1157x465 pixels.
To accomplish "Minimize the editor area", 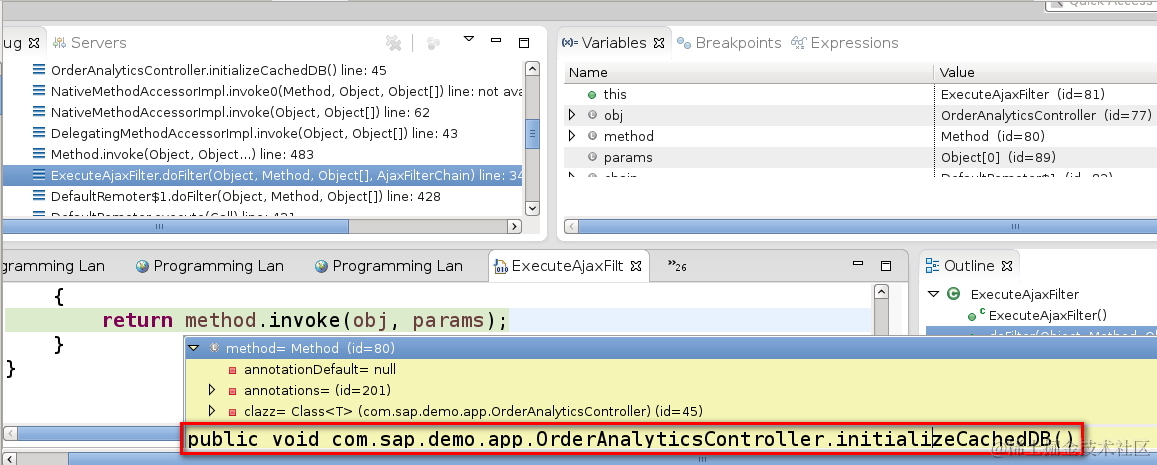I will click(x=857, y=264).
